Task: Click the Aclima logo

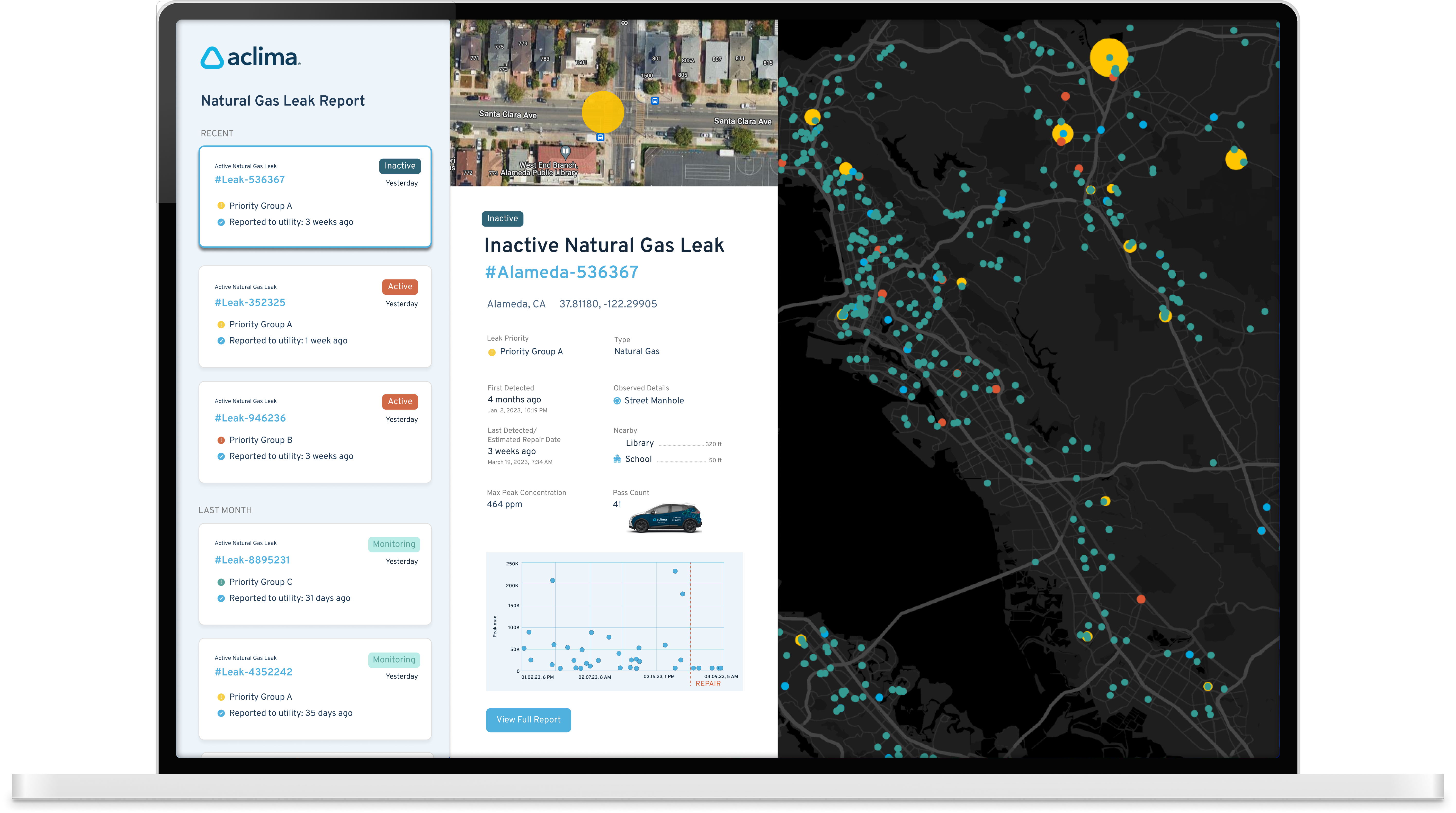Action: click(251, 58)
